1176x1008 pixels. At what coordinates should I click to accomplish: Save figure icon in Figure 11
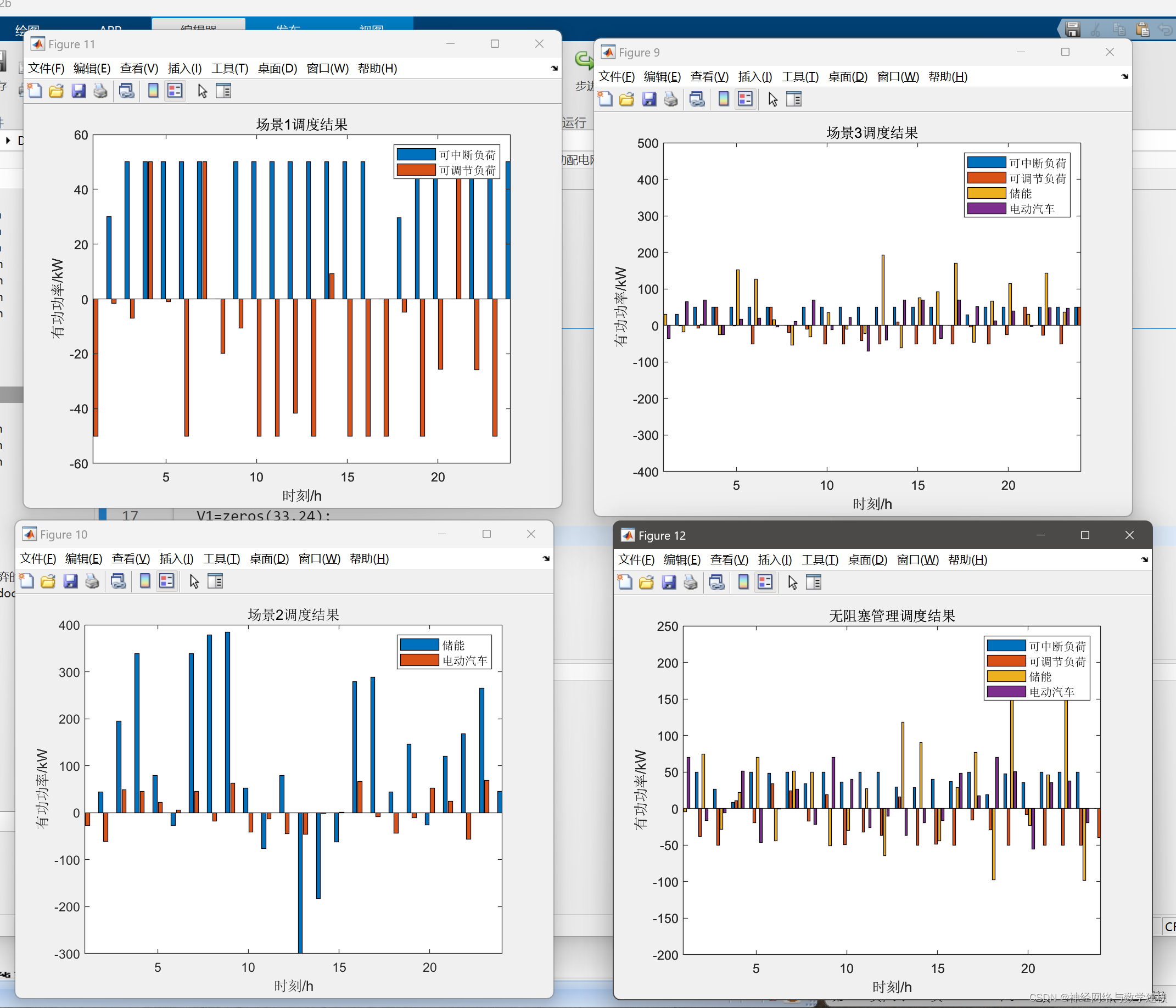point(79,91)
